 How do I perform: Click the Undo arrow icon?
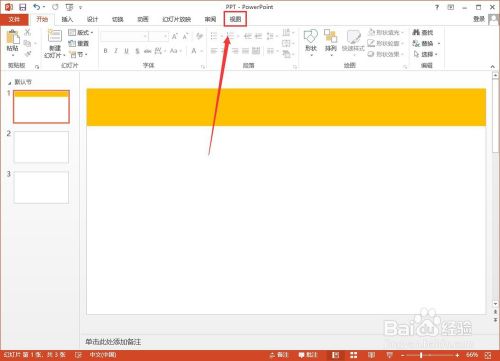[37, 7]
